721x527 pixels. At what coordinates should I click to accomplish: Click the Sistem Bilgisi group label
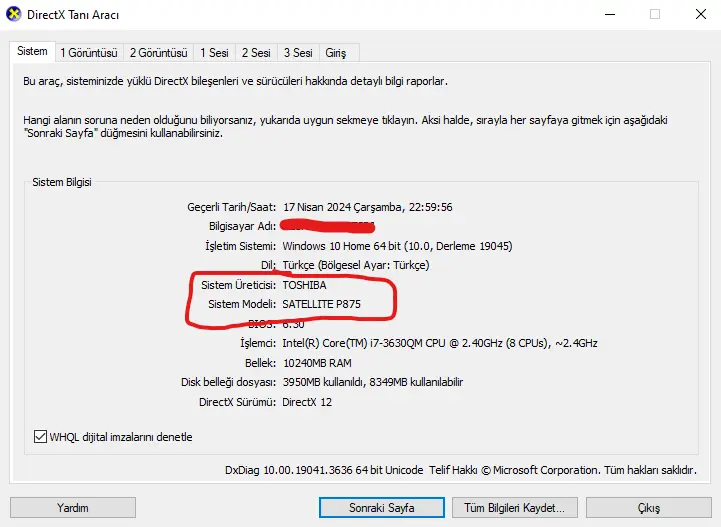click(62, 182)
